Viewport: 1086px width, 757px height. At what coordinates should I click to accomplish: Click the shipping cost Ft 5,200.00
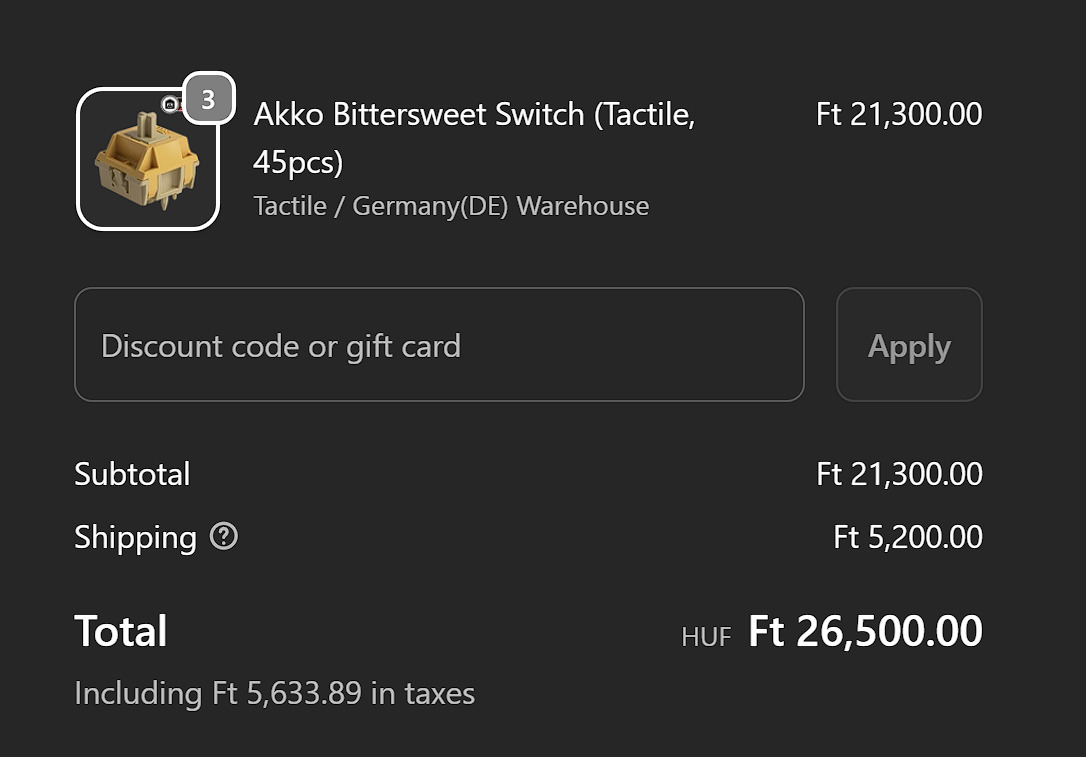[907, 537]
